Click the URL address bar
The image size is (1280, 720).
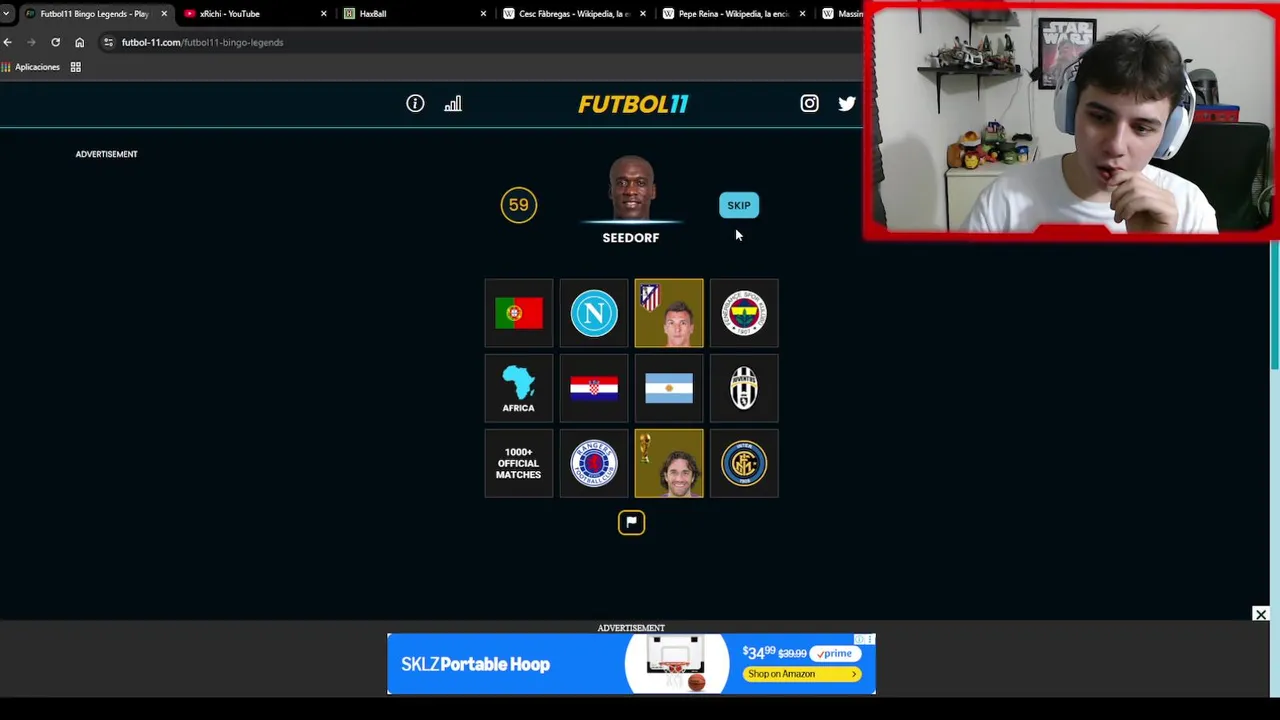coord(480,42)
